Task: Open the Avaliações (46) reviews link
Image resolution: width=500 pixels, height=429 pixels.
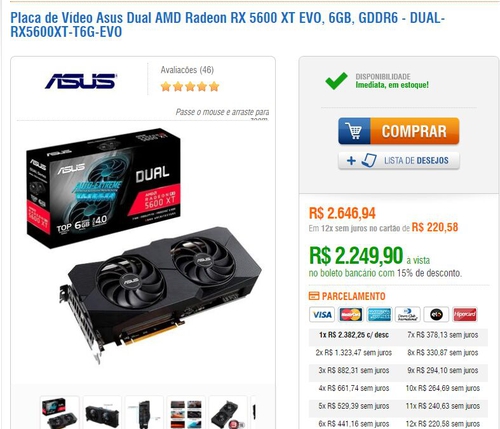Action: [187, 70]
